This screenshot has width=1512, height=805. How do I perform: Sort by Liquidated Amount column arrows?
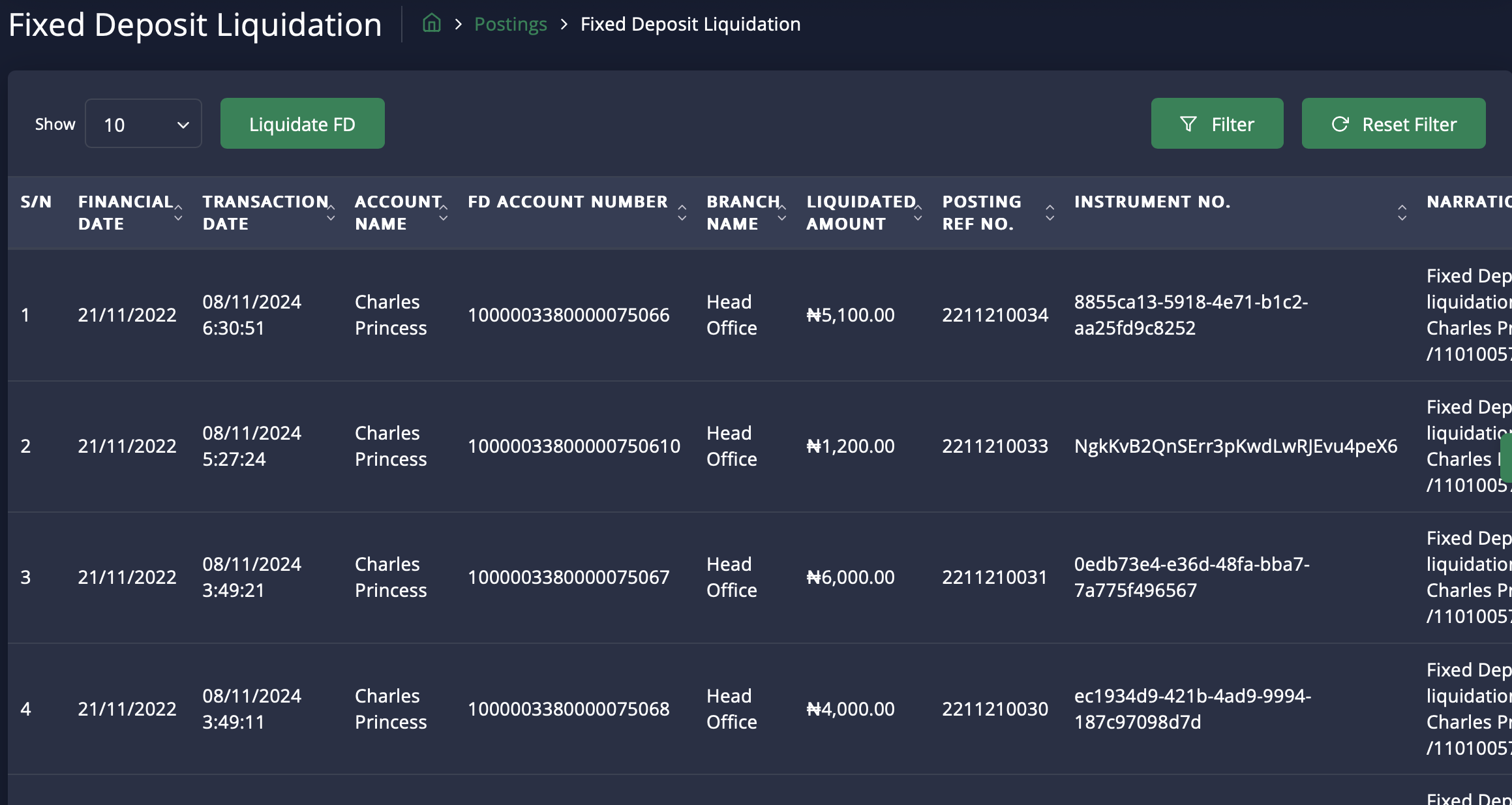click(918, 213)
